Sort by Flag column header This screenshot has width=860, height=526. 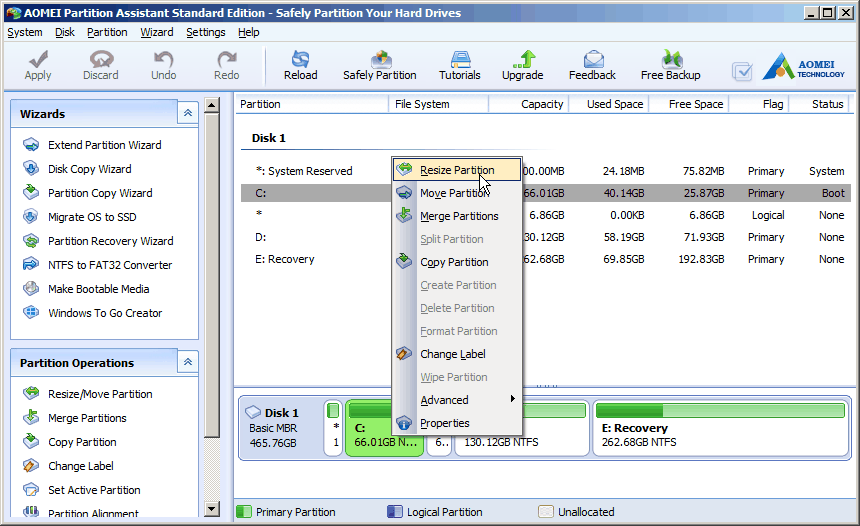point(759,104)
